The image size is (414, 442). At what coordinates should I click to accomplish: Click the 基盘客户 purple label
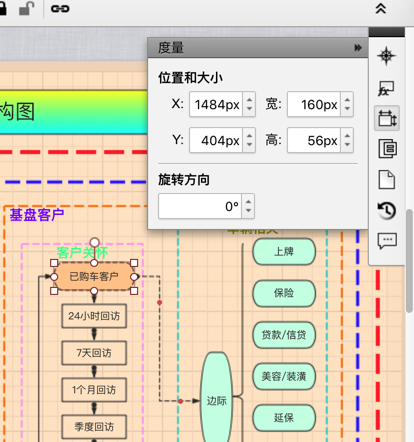[37, 215]
